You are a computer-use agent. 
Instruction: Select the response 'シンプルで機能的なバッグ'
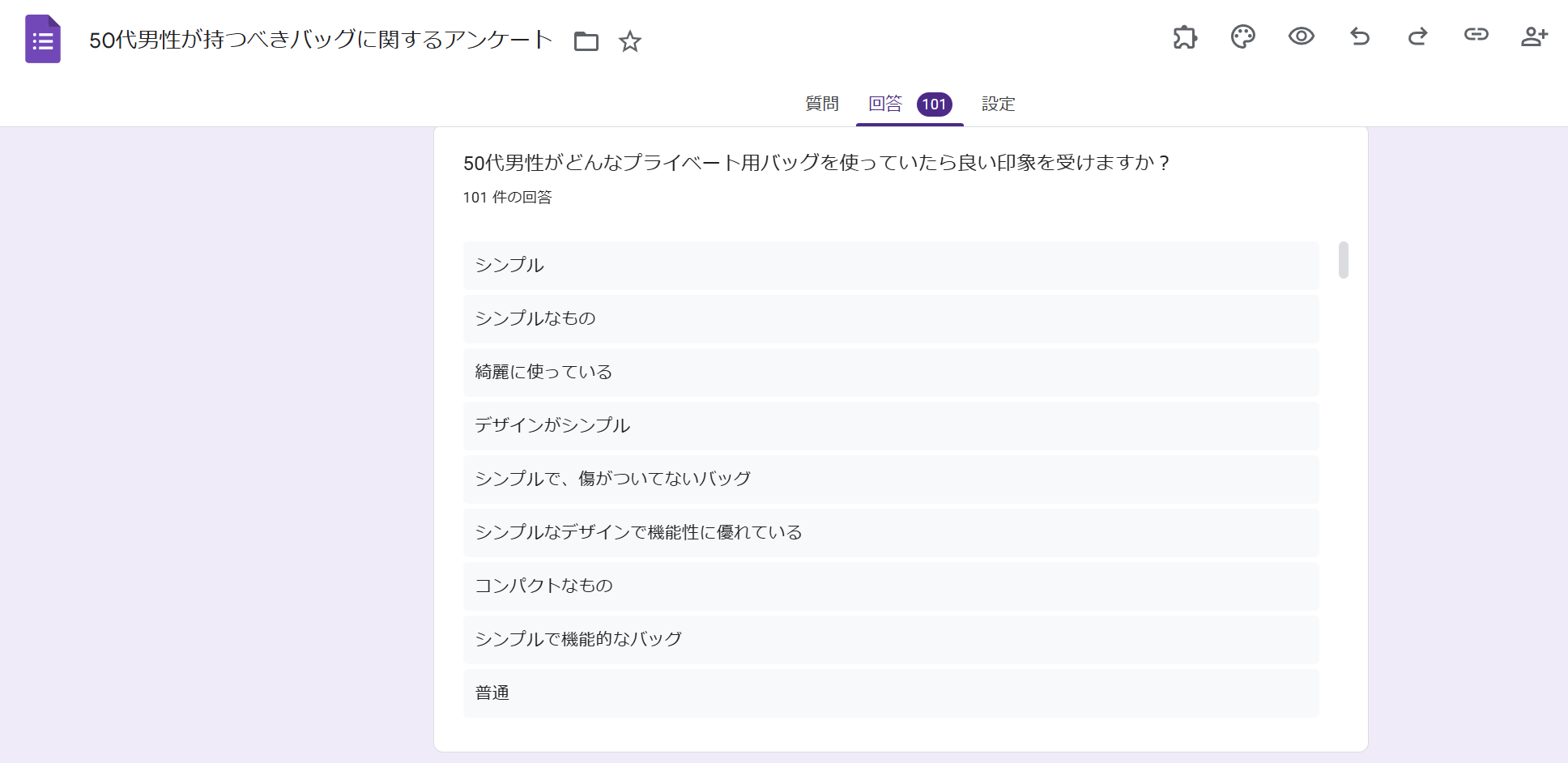pyautogui.click(x=891, y=640)
